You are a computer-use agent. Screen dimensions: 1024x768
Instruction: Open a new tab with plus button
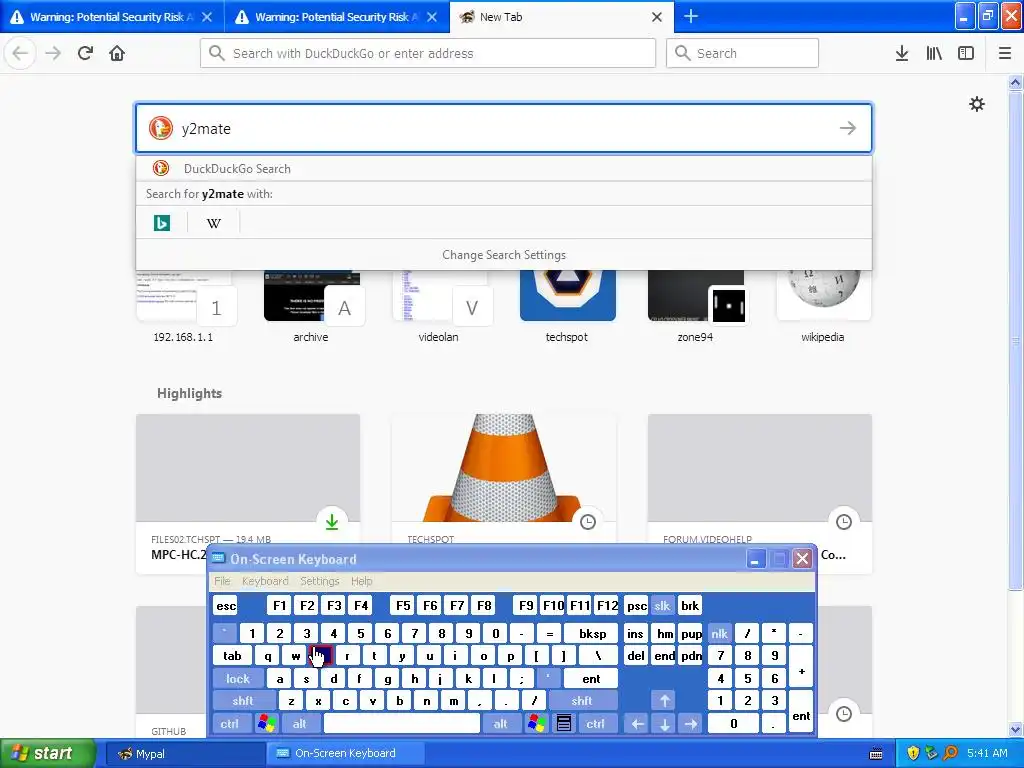691,16
